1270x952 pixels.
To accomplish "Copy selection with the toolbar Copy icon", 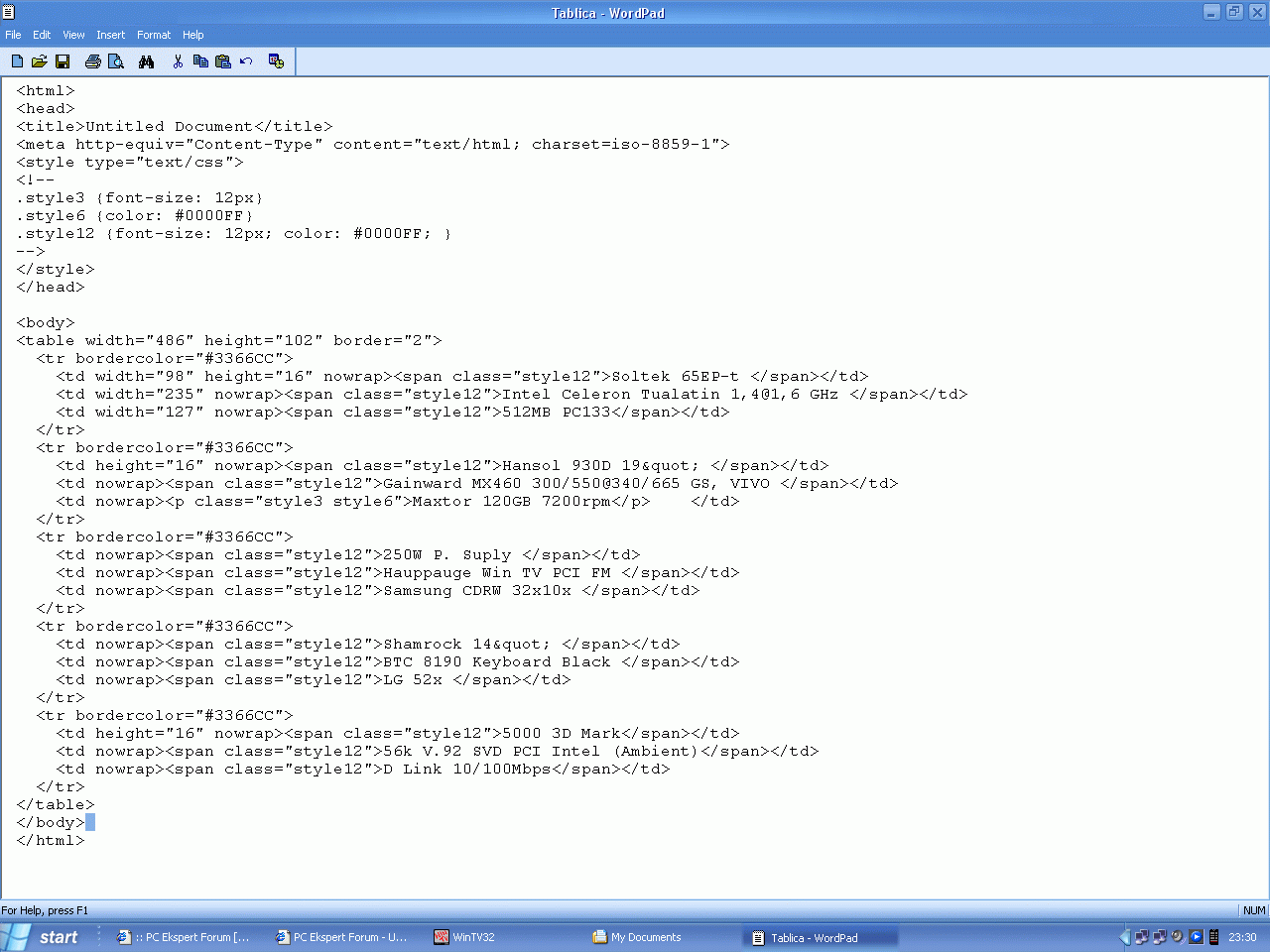I will [x=200, y=61].
